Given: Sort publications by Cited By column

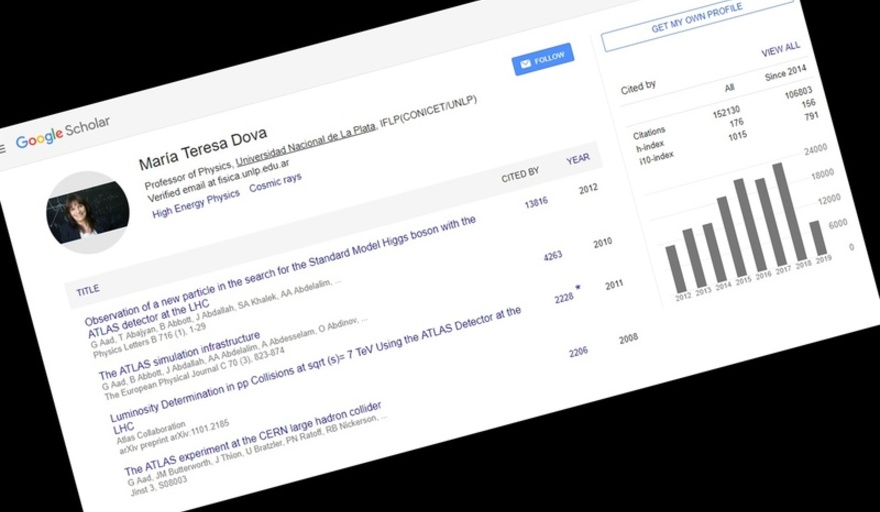Looking at the screenshot, I should pyautogui.click(x=520, y=175).
